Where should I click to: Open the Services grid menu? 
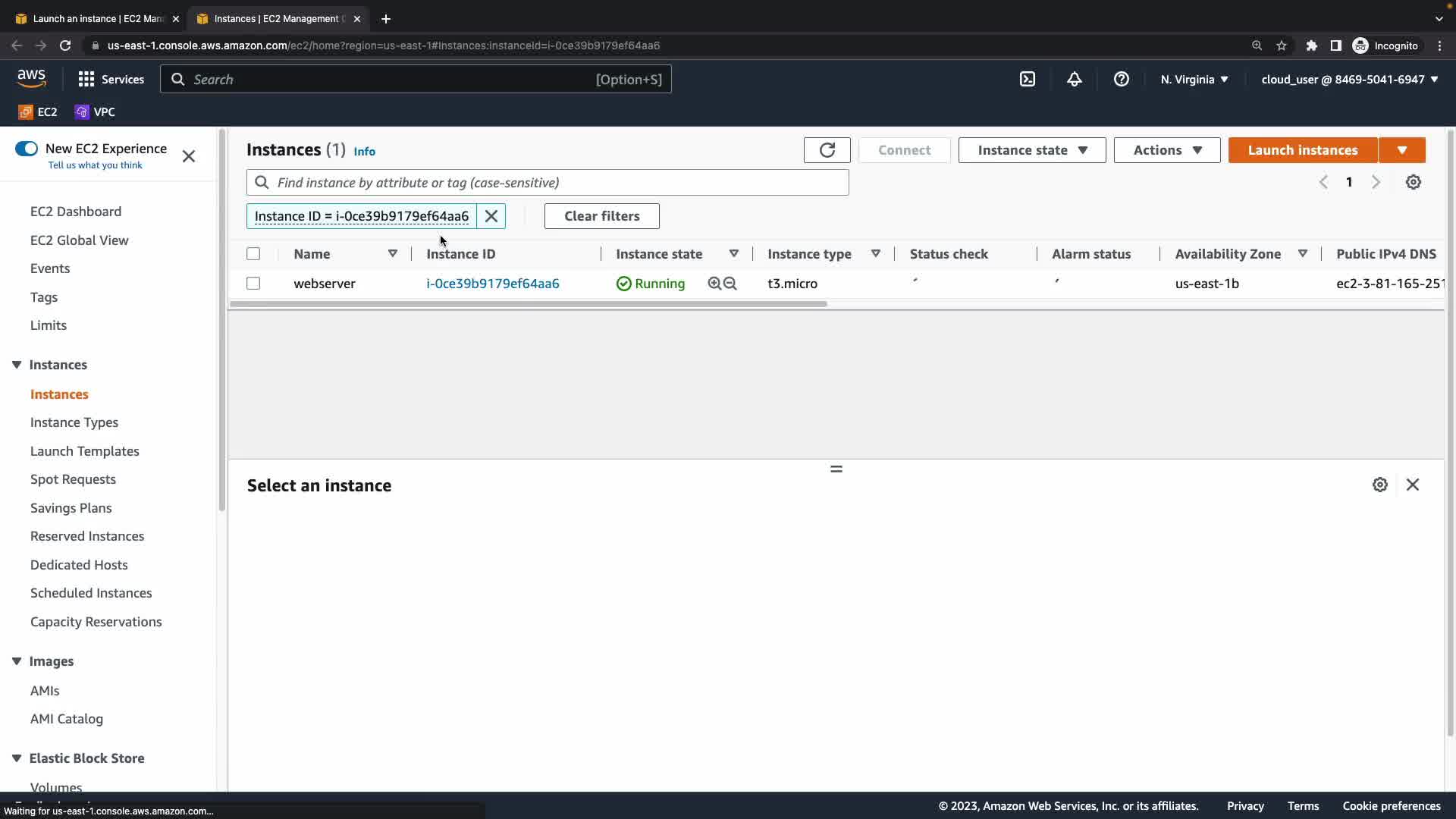point(86,79)
